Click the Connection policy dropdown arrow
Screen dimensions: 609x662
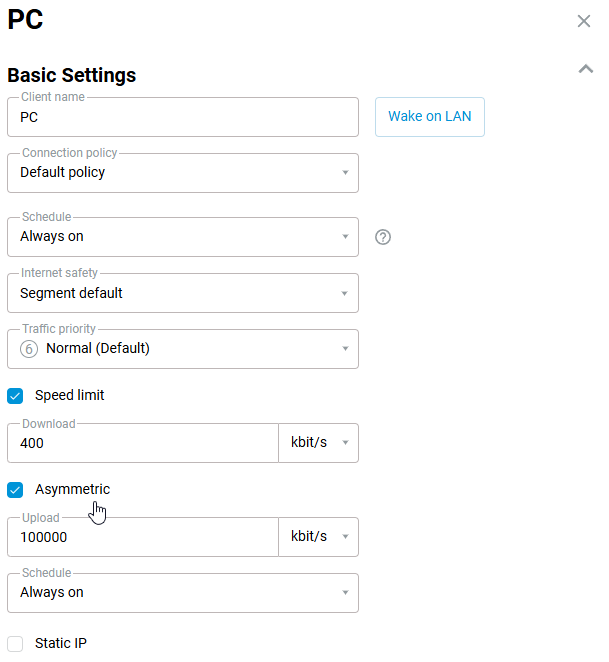point(345,173)
